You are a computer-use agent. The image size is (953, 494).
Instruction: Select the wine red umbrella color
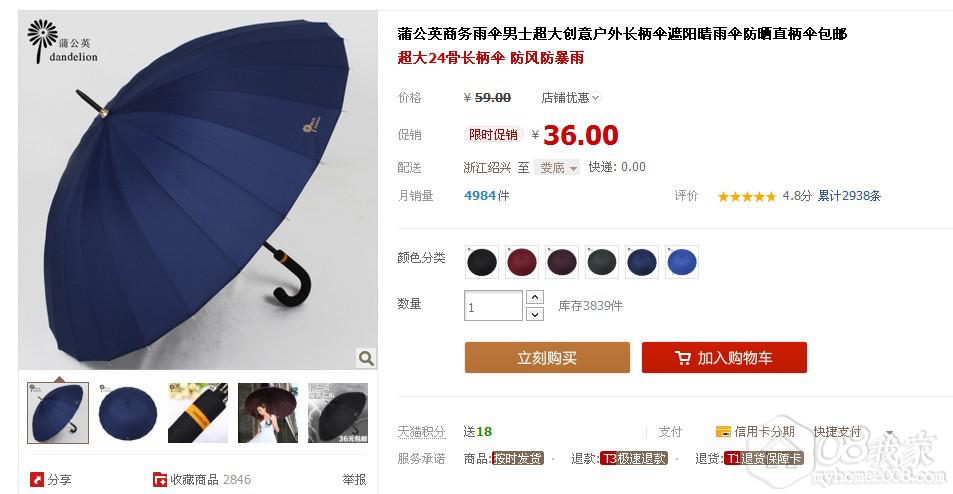coord(522,262)
